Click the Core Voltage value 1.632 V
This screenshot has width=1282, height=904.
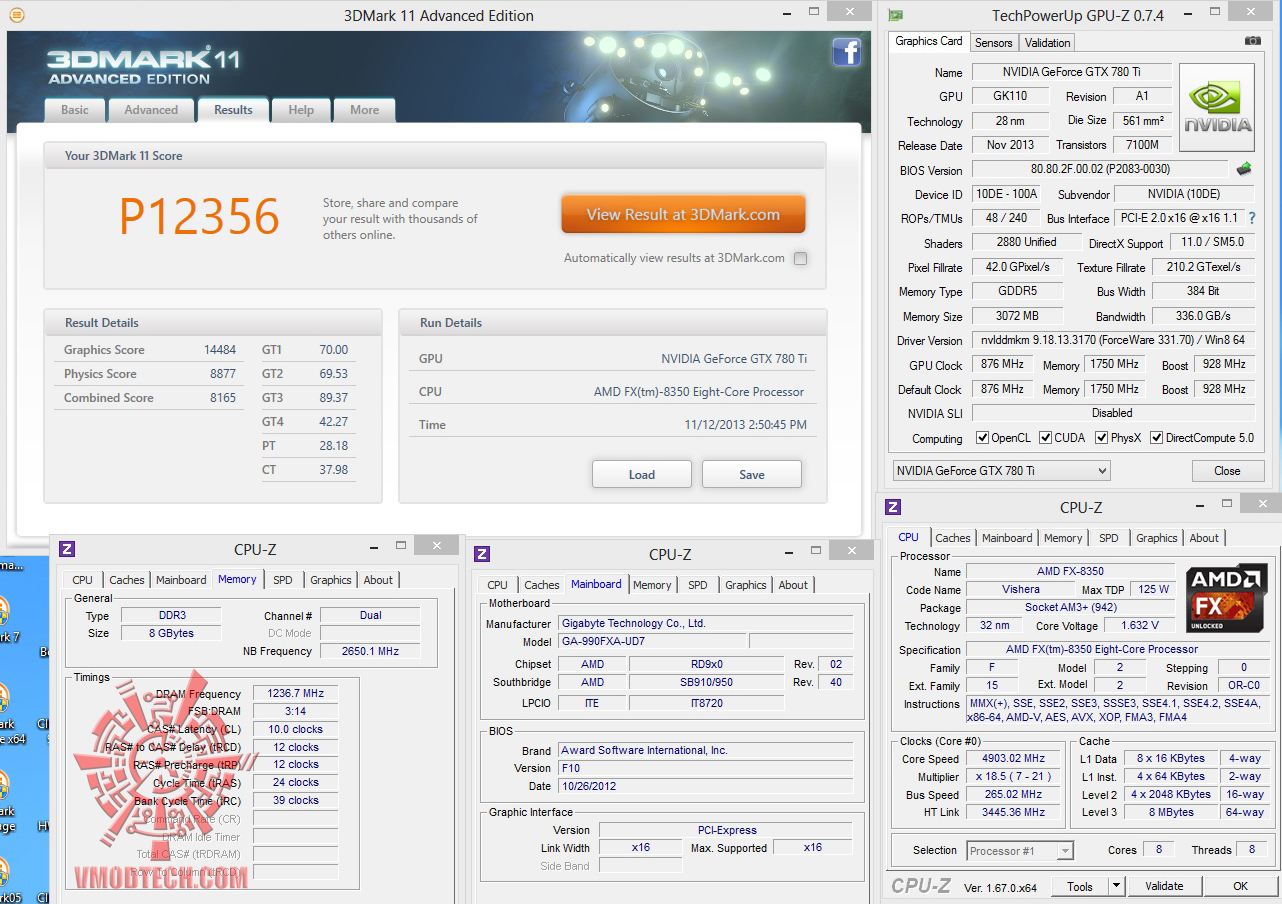[x=1140, y=625]
